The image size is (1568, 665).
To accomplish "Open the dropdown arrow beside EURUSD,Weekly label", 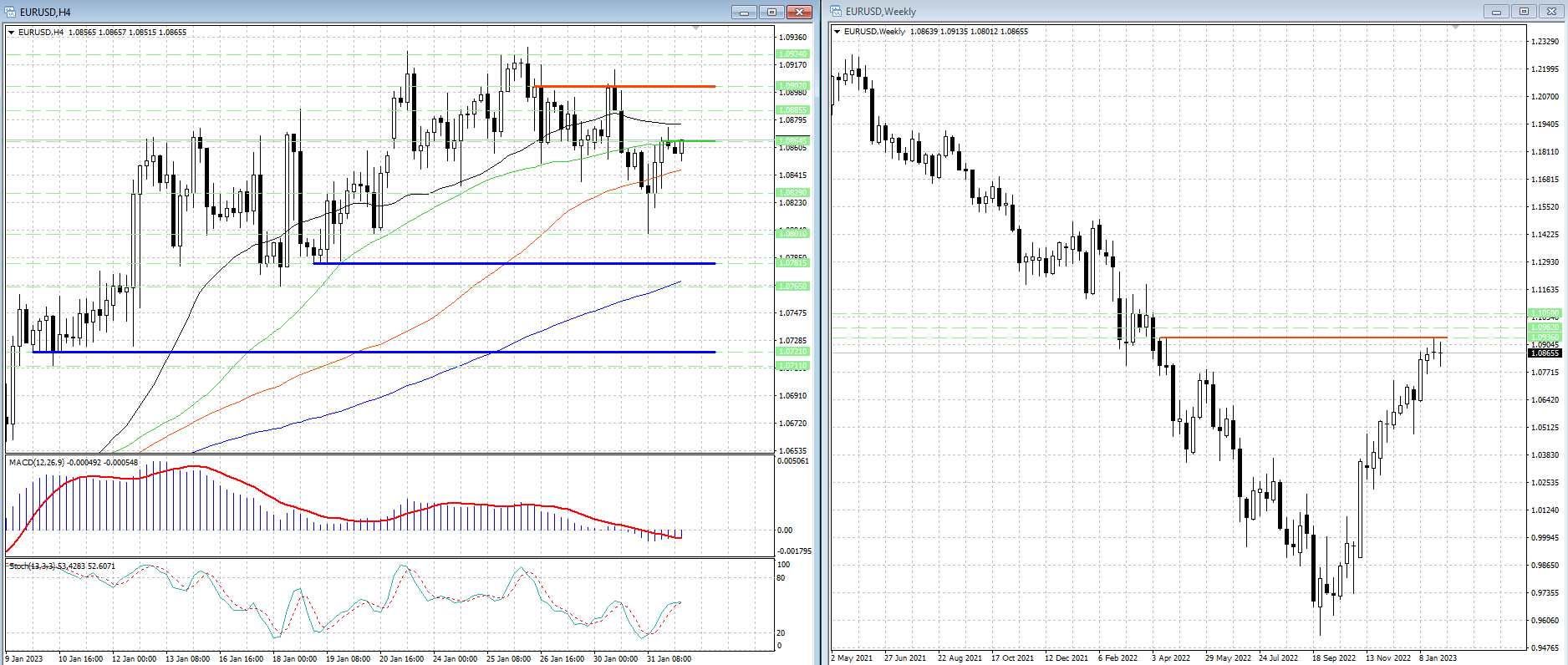I will [837, 32].
